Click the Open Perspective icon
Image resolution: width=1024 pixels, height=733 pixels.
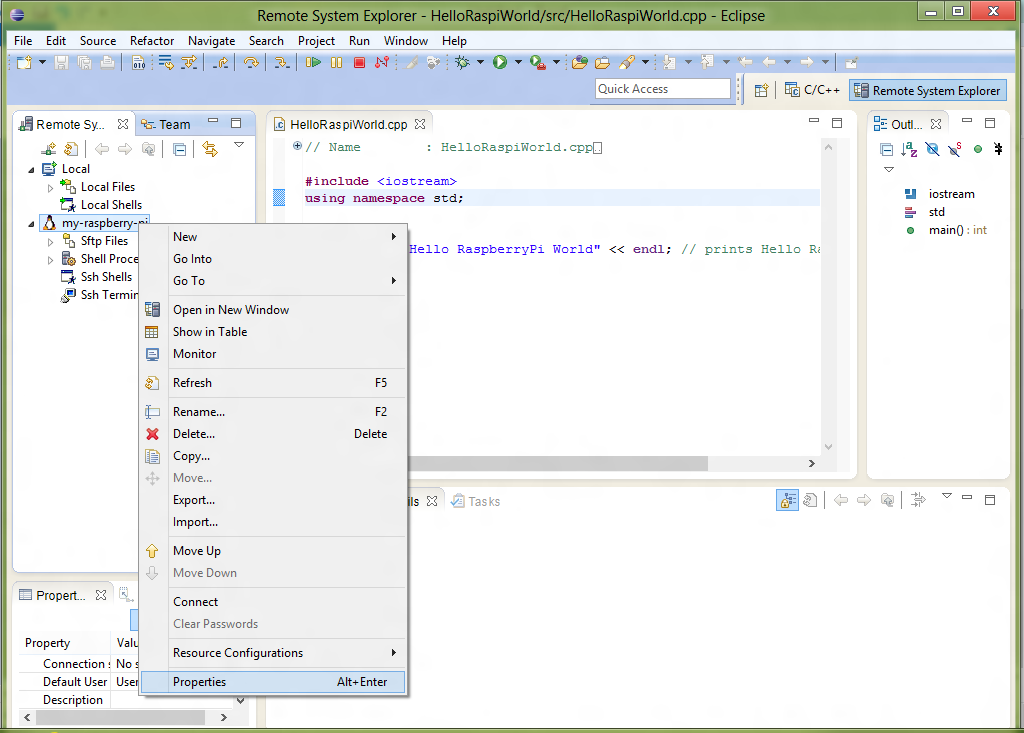[x=761, y=91]
